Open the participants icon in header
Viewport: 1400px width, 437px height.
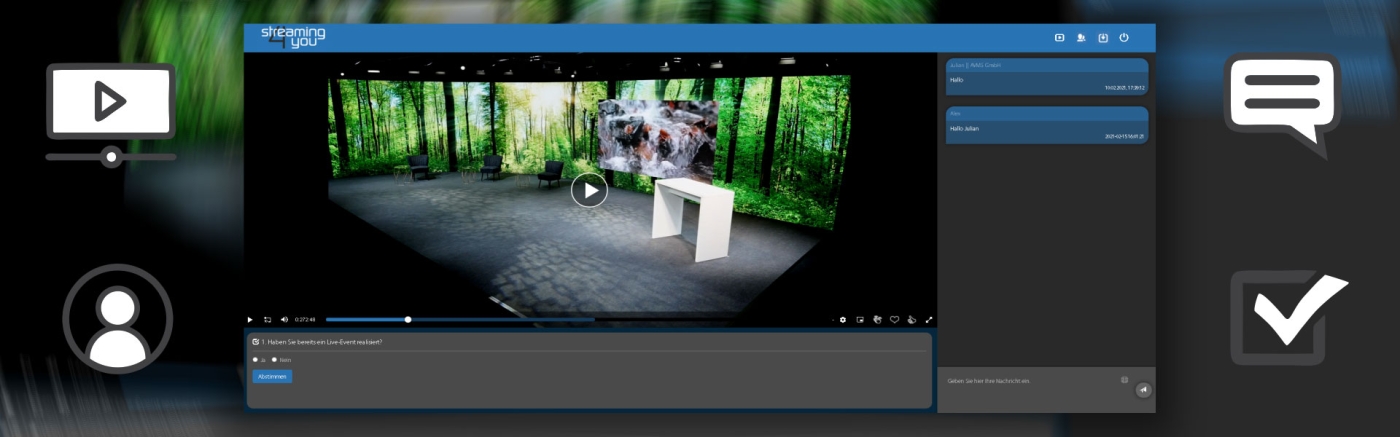1081,38
